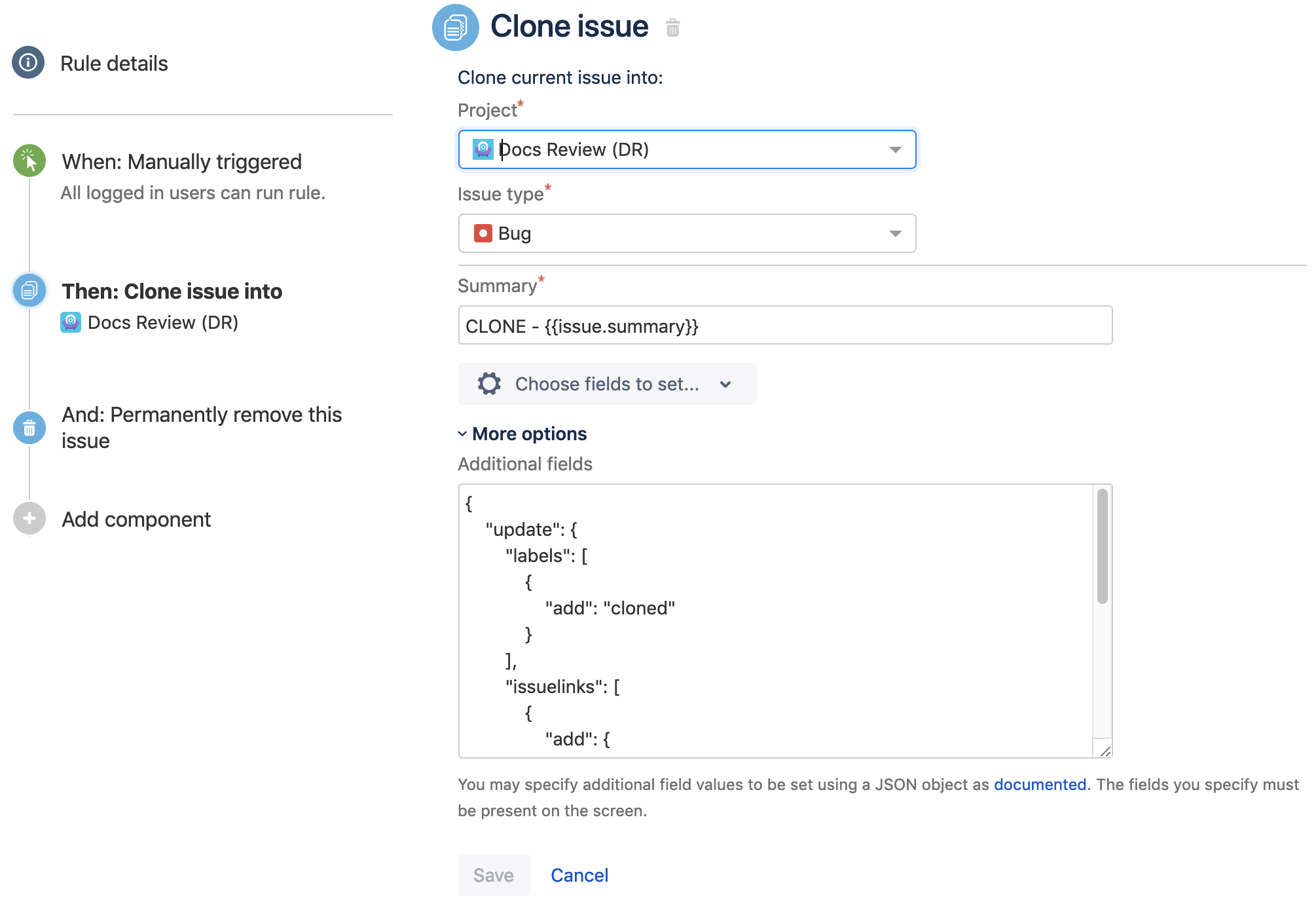Click the permanently remove issue trash icon

(29, 428)
